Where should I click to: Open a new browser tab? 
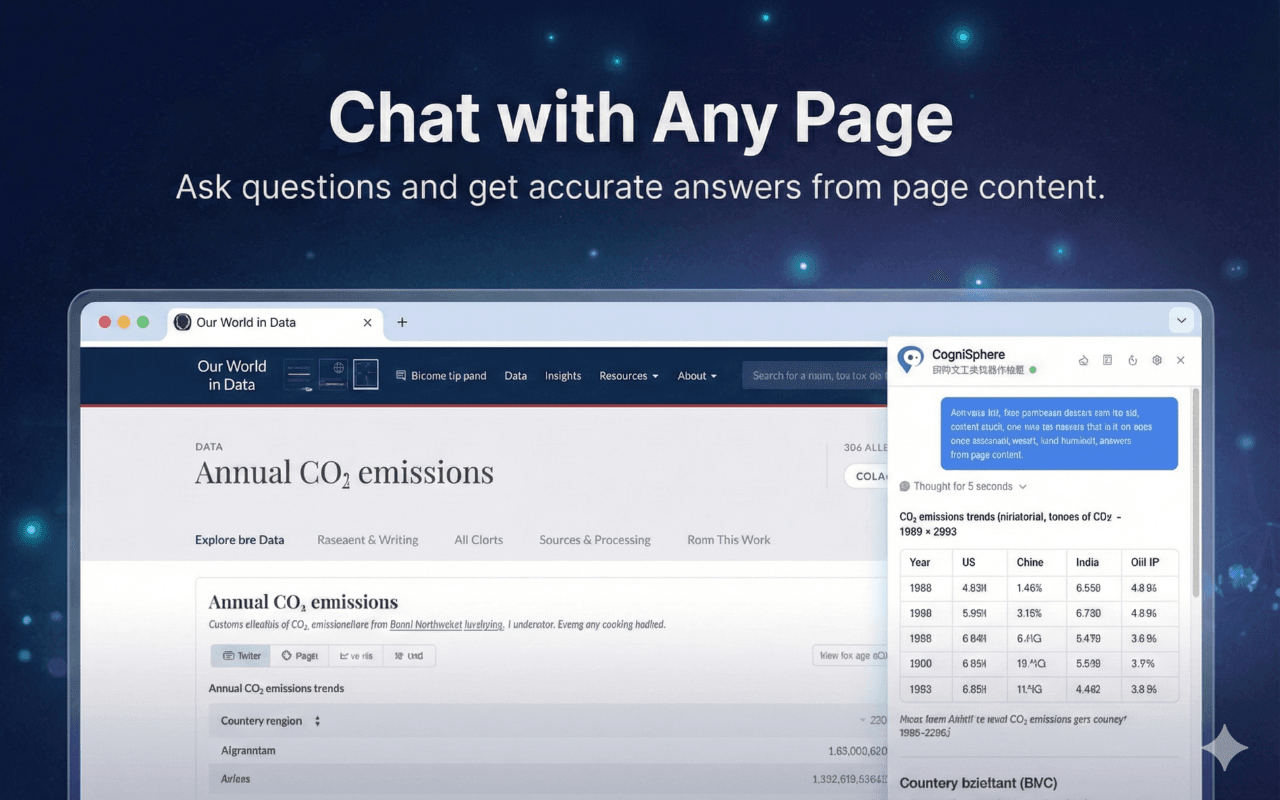pyautogui.click(x=402, y=322)
